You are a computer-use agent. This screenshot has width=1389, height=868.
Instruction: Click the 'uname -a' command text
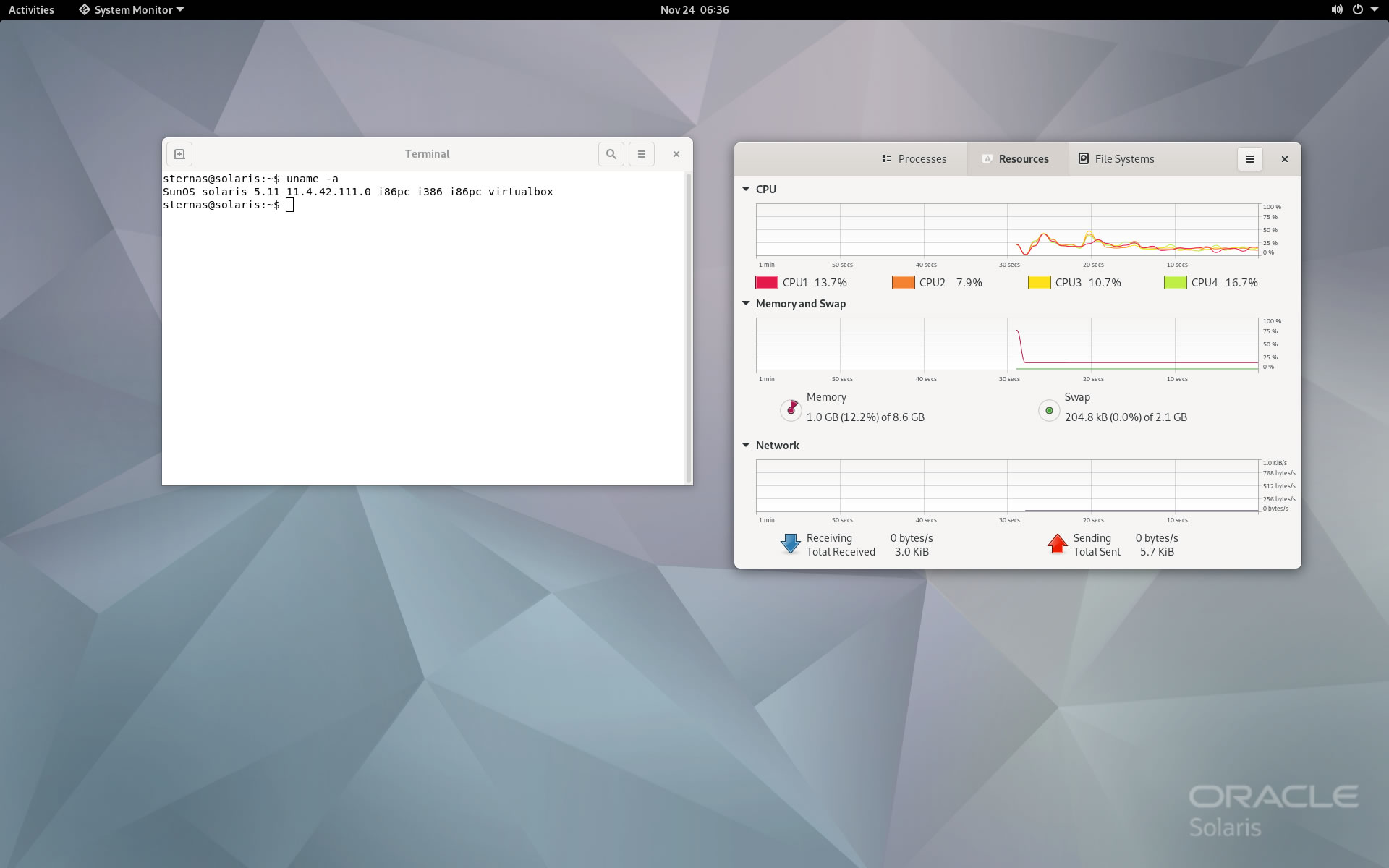313,179
